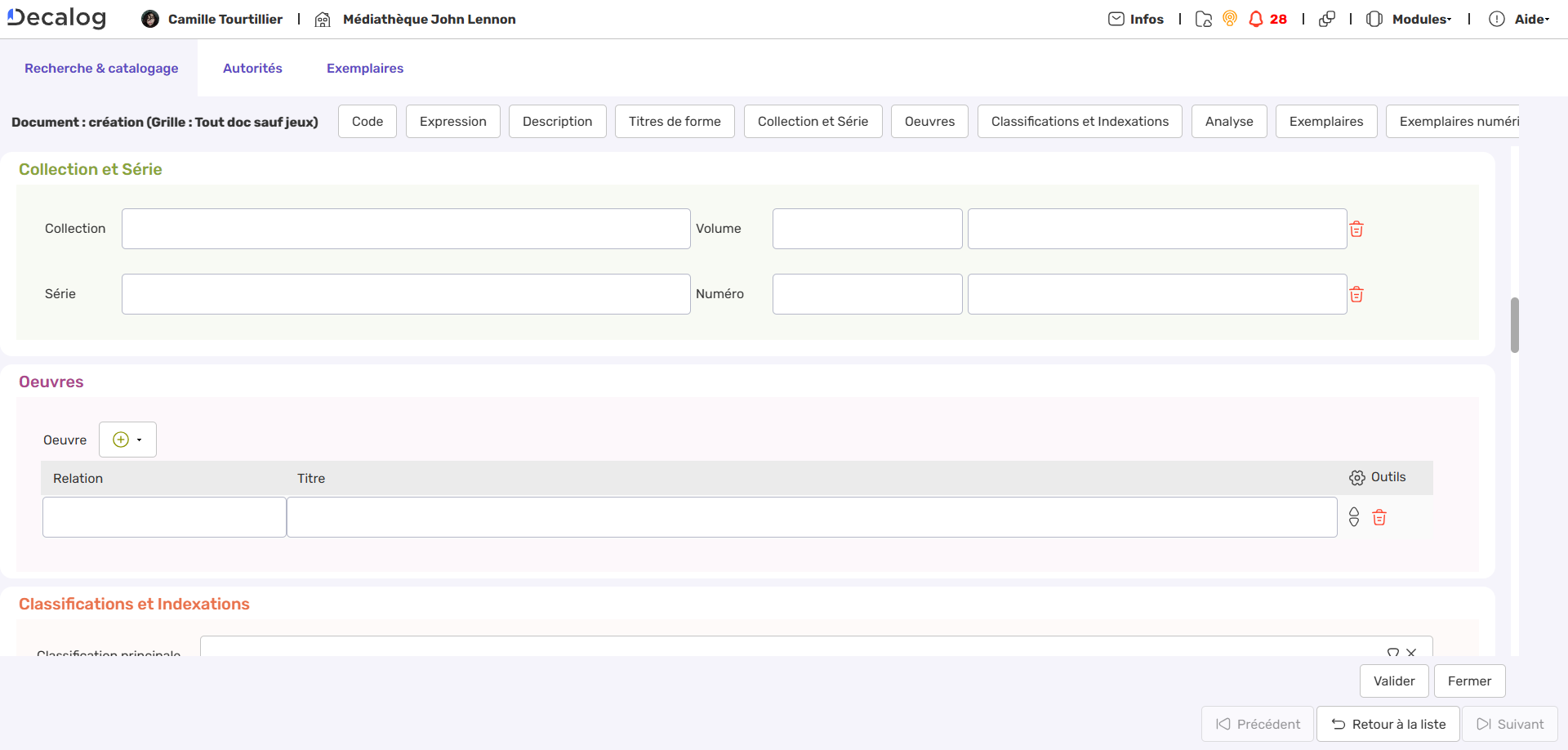Jump to the Classifications et Indexations section button
Screen dimensions: 1568x750
1080,121
